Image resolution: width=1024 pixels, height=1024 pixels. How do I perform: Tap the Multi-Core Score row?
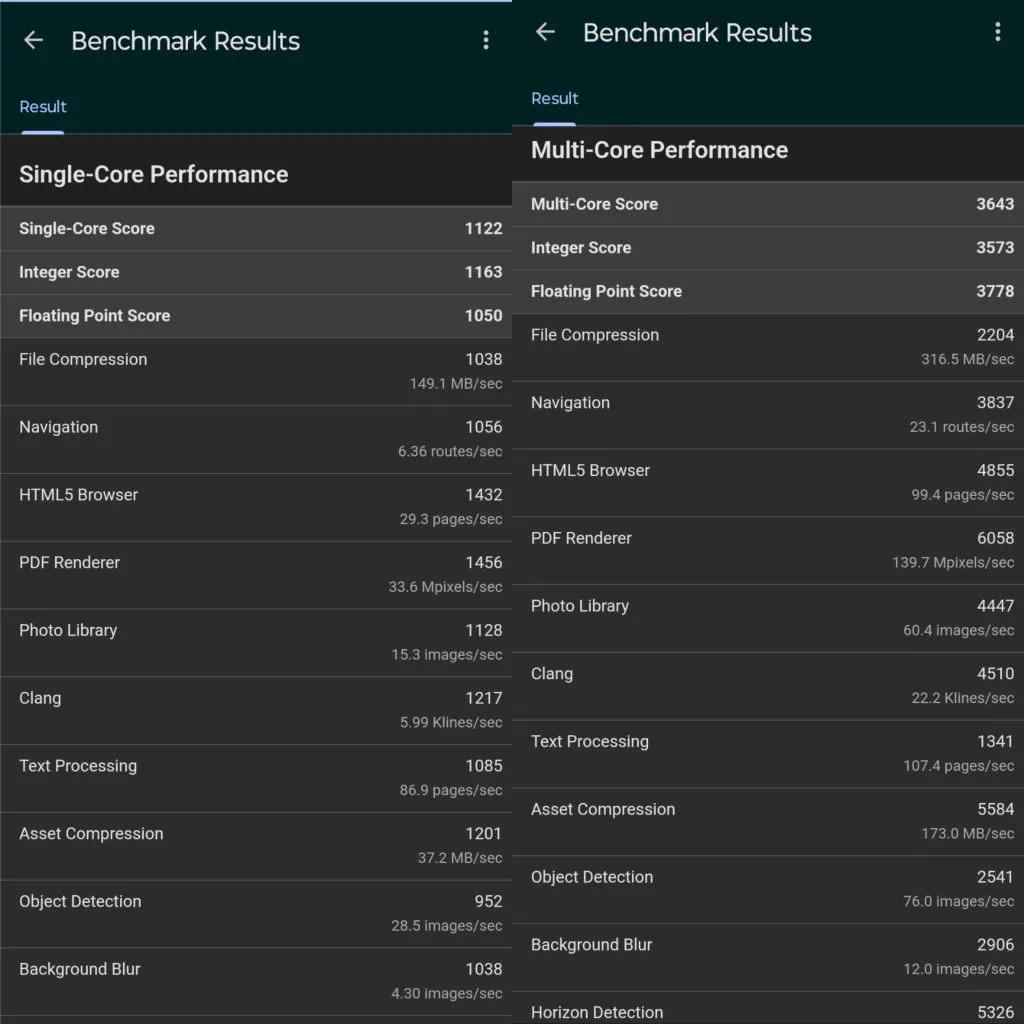(x=768, y=204)
